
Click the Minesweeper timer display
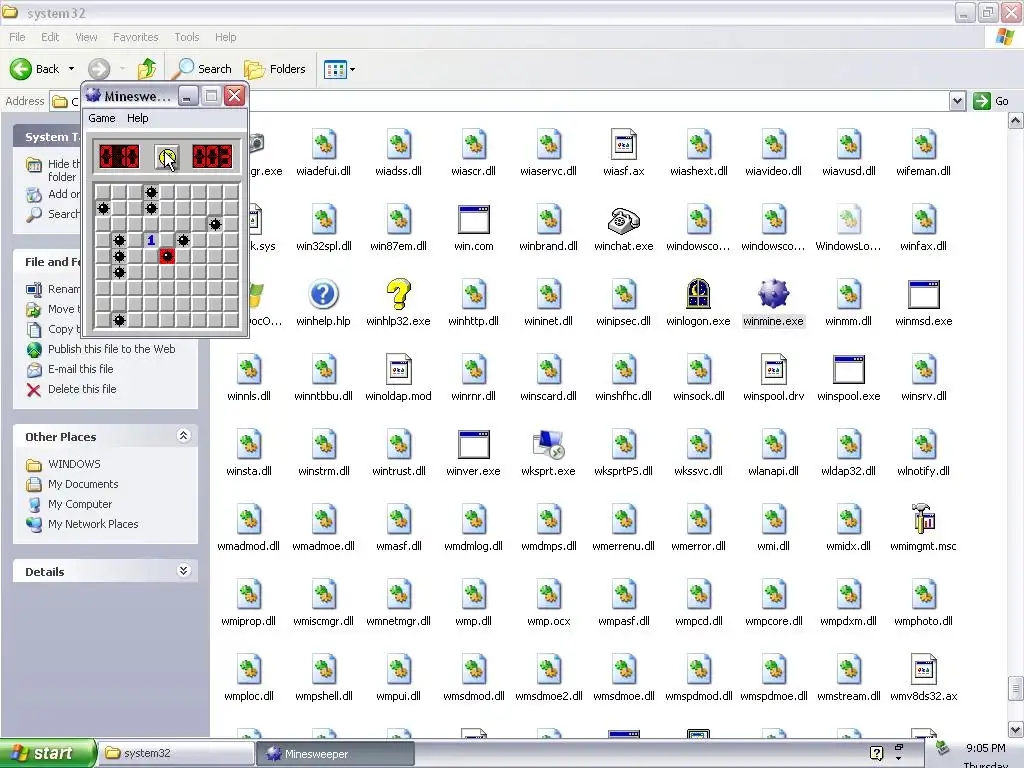point(212,157)
